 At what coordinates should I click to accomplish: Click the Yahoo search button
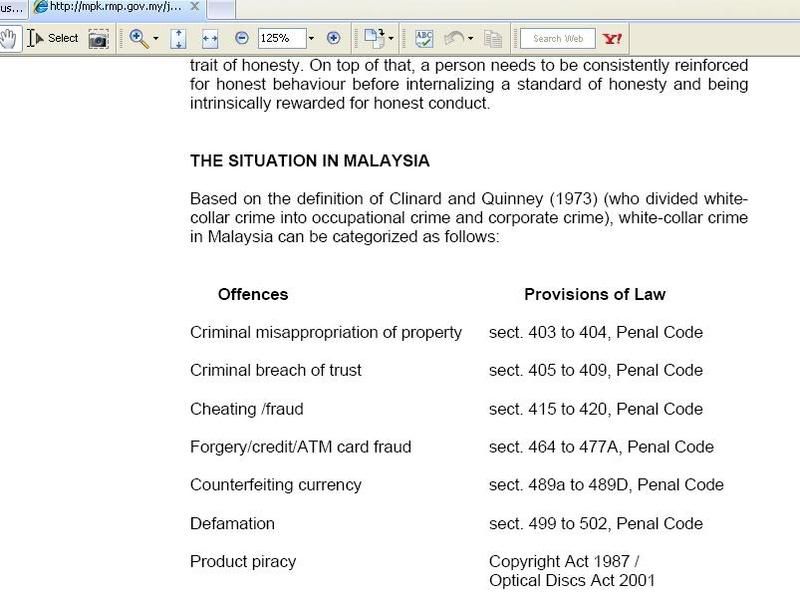(x=612, y=38)
